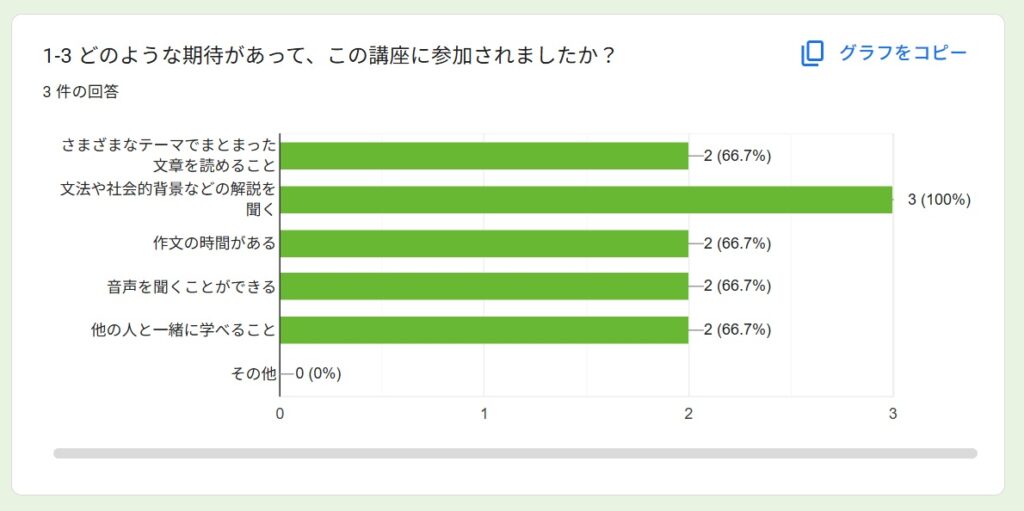1024x511 pixels.
Task: Click the green bar for 文法や社会的背景などの解説を聞く
Action: pos(586,199)
